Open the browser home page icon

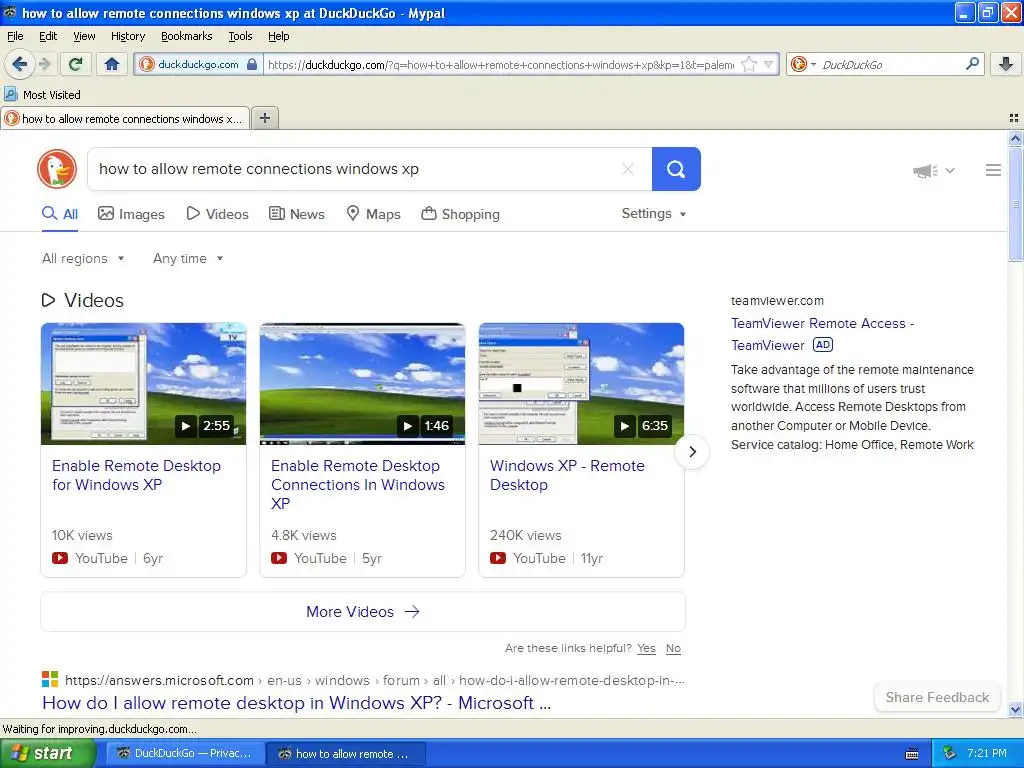click(112, 64)
